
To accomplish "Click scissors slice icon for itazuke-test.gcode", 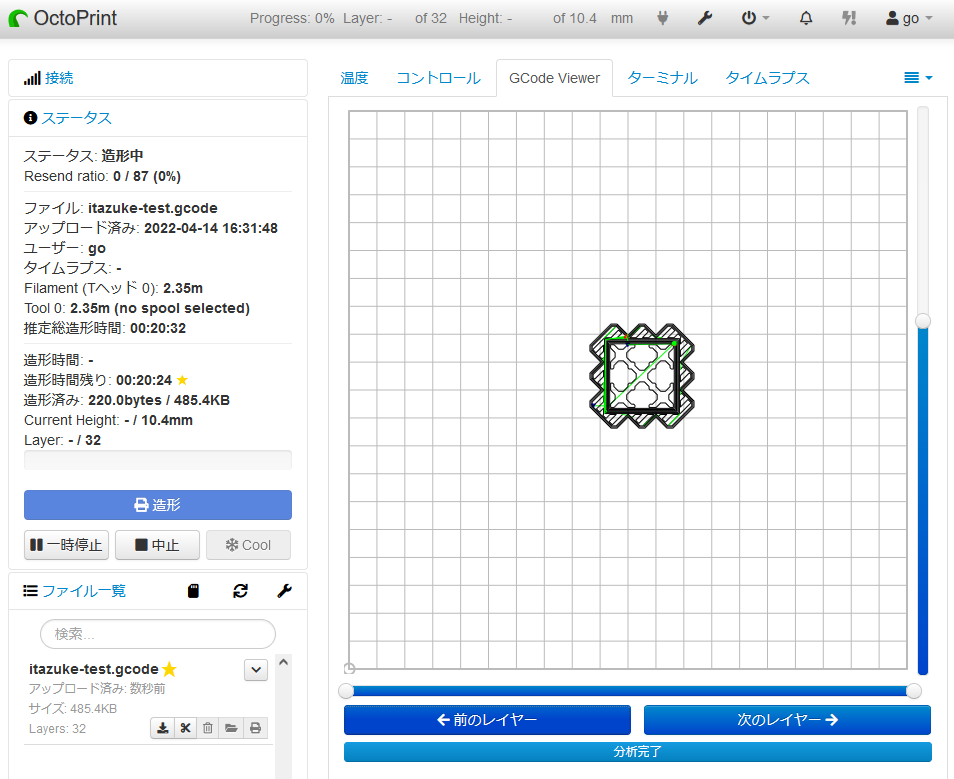I will tap(186, 728).
